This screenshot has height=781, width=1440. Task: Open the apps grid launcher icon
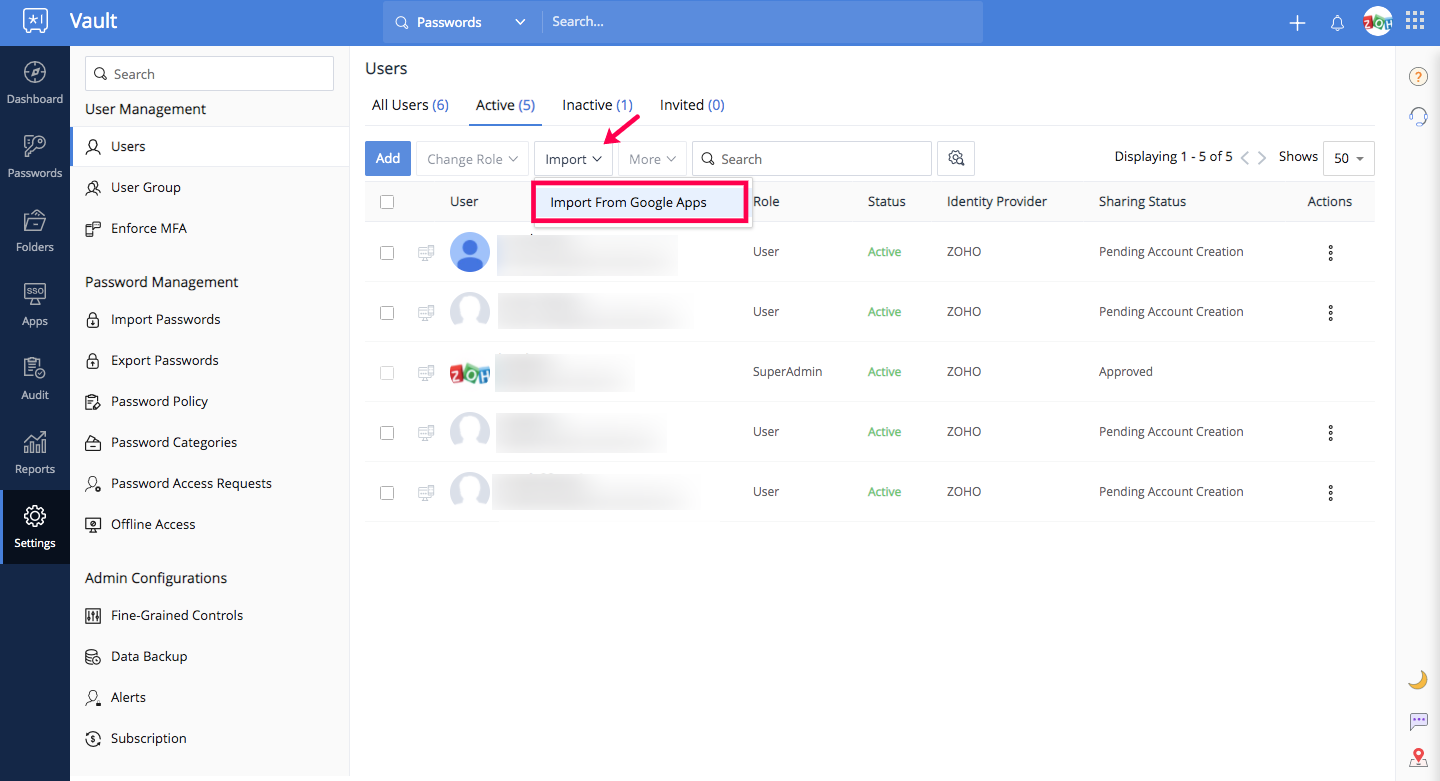pos(1415,21)
